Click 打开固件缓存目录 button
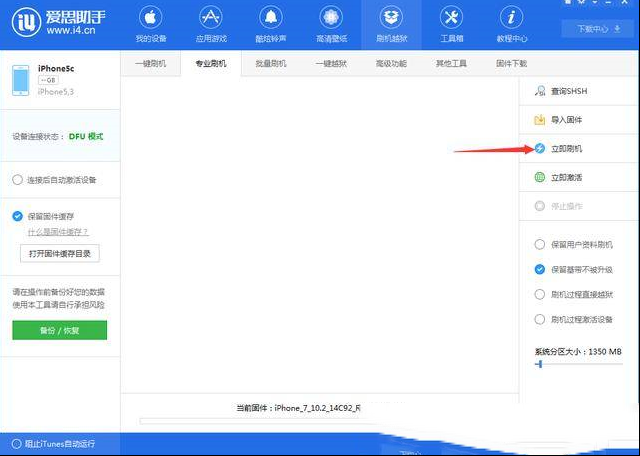The height and width of the screenshot is (456, 640). pyautogui.click(x=60, y=254)
